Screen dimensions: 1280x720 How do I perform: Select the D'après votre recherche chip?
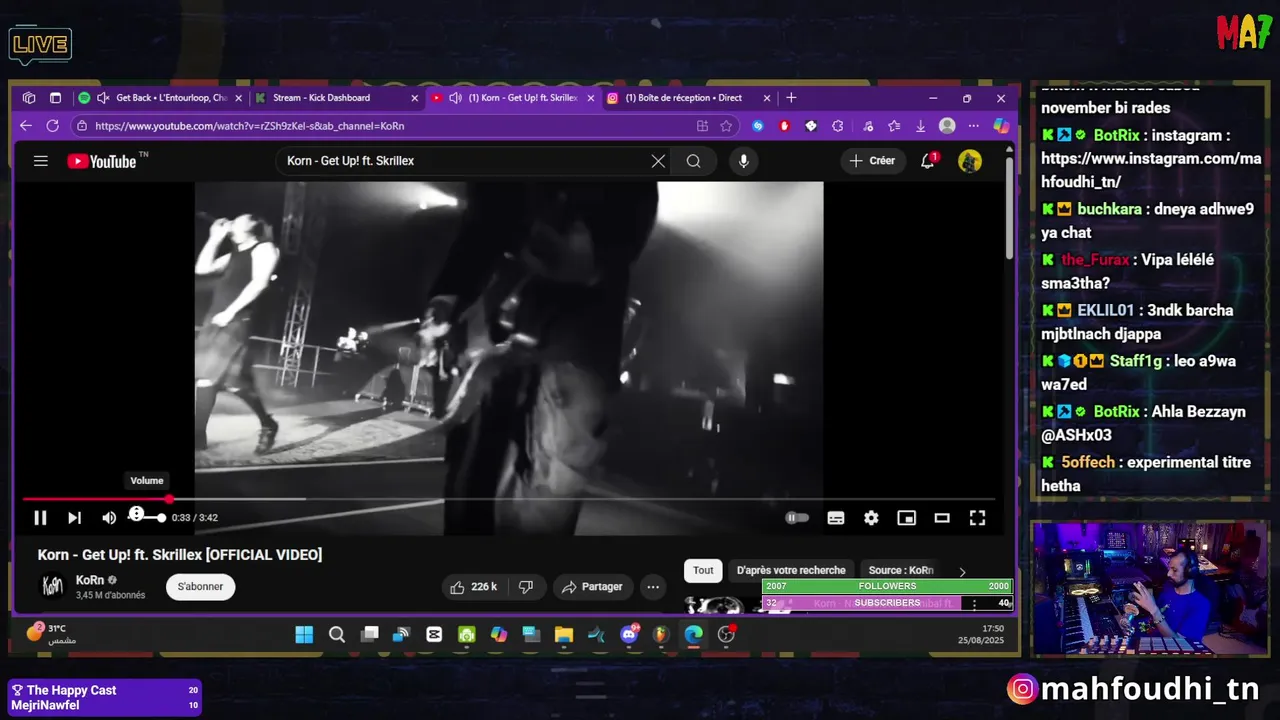791,571
